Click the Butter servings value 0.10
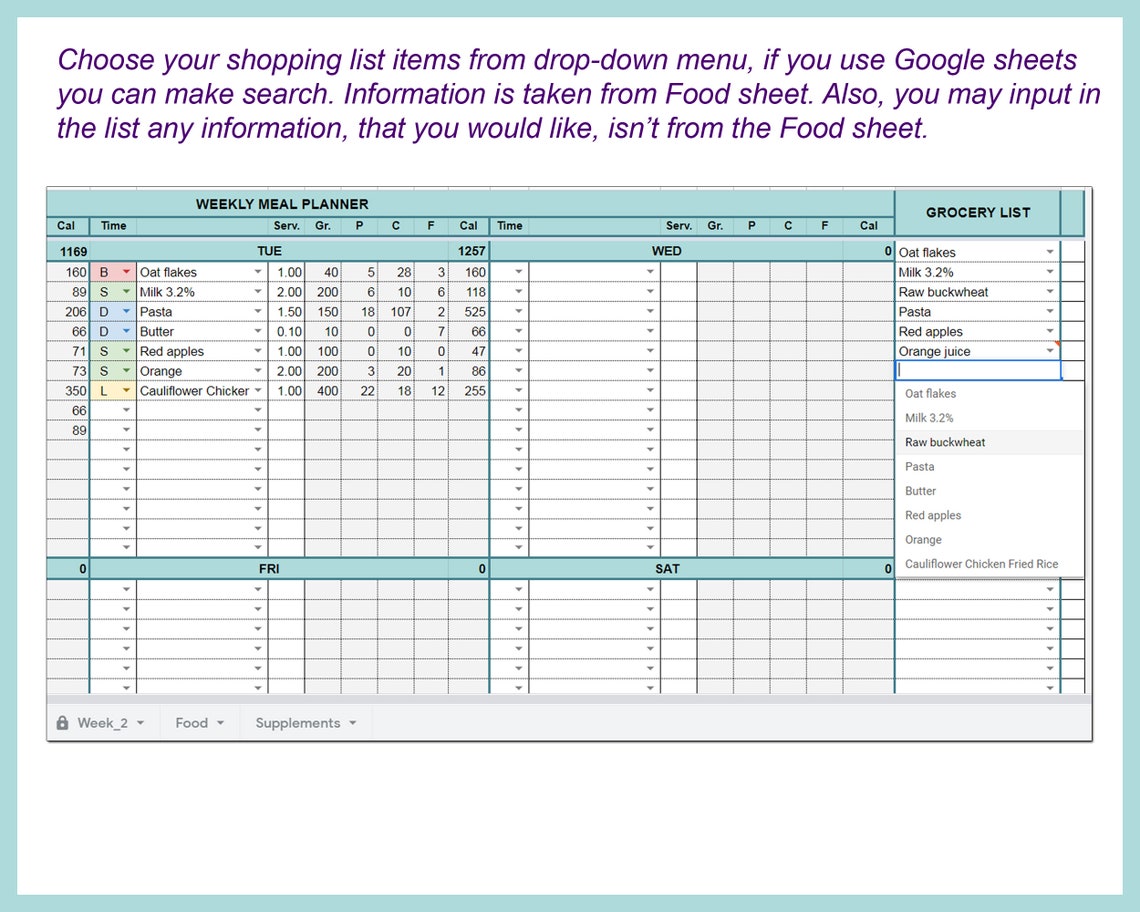Screen dimensions: 1140x912 pos(287,331)
